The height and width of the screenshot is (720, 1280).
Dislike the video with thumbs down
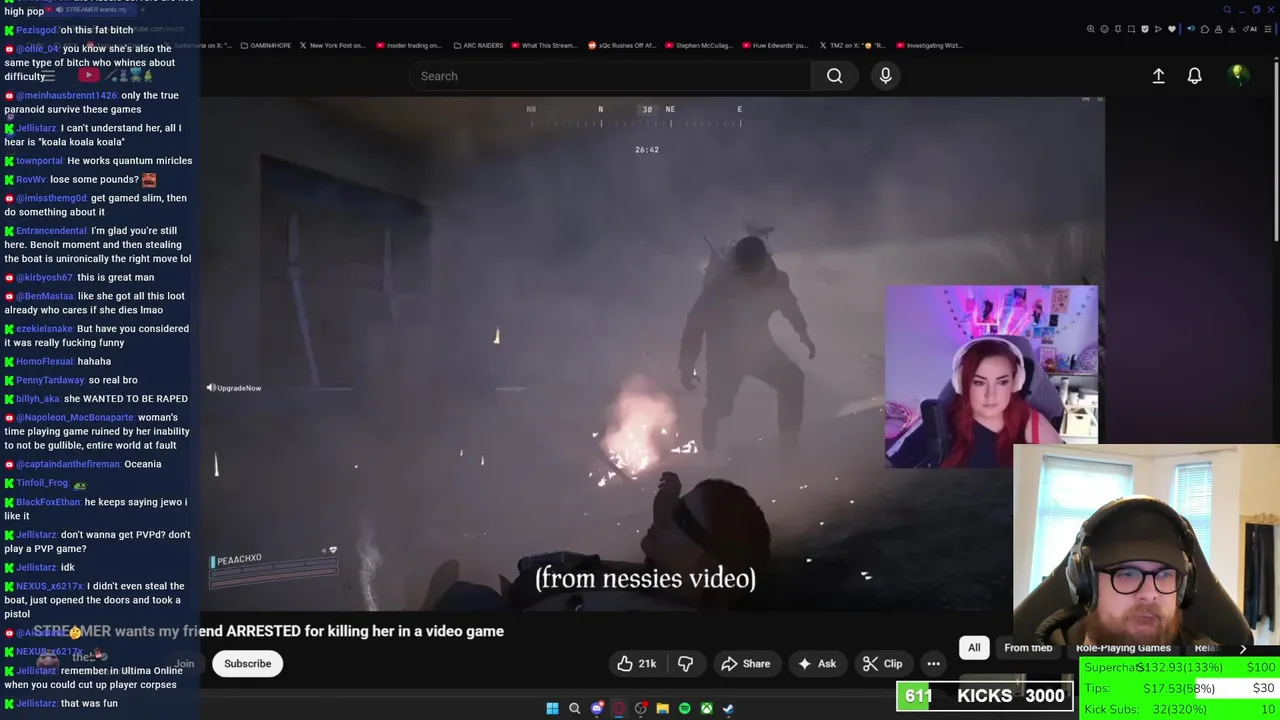pyautogui.click(x=685, y=664)
